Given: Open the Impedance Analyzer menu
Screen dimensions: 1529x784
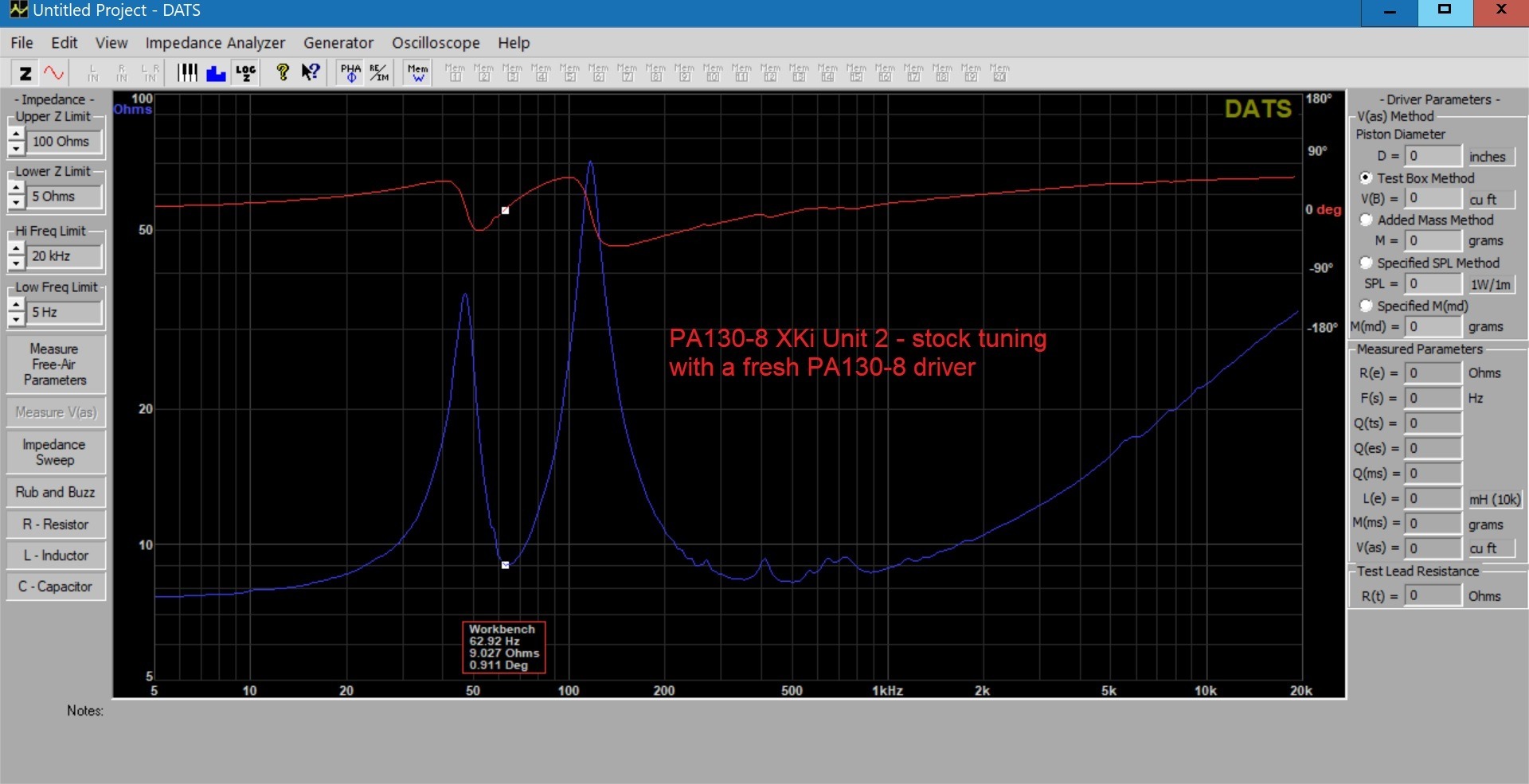Looking at the screenshot, I should point(215,43).
